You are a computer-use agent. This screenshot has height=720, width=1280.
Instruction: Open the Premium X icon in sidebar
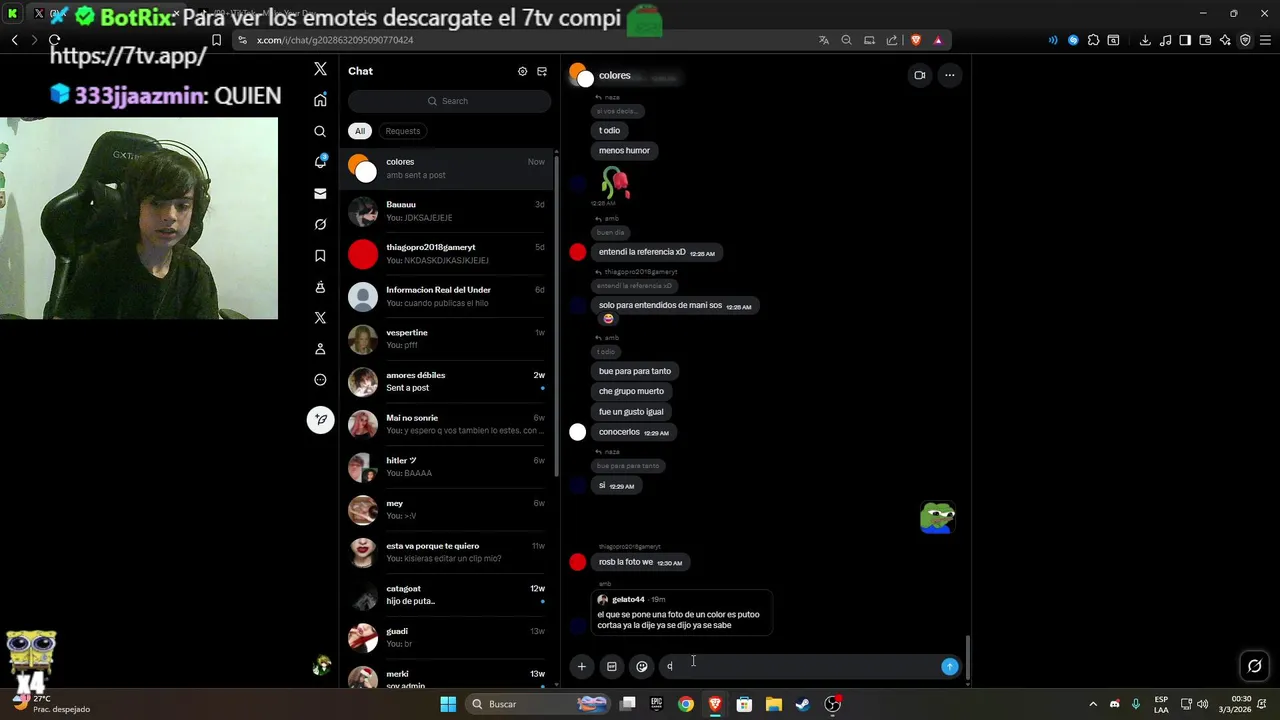pos(320,318)
